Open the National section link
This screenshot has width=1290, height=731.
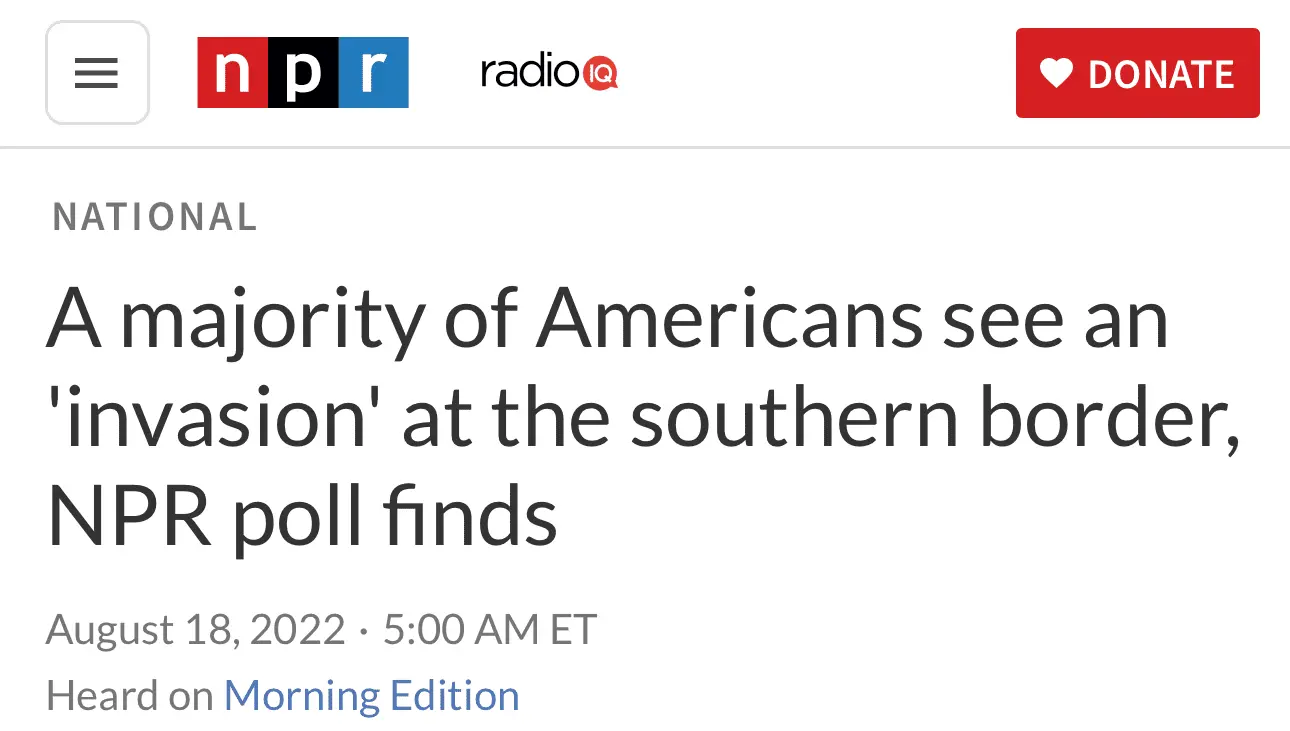pyautogui.click(x=155, y=217)
